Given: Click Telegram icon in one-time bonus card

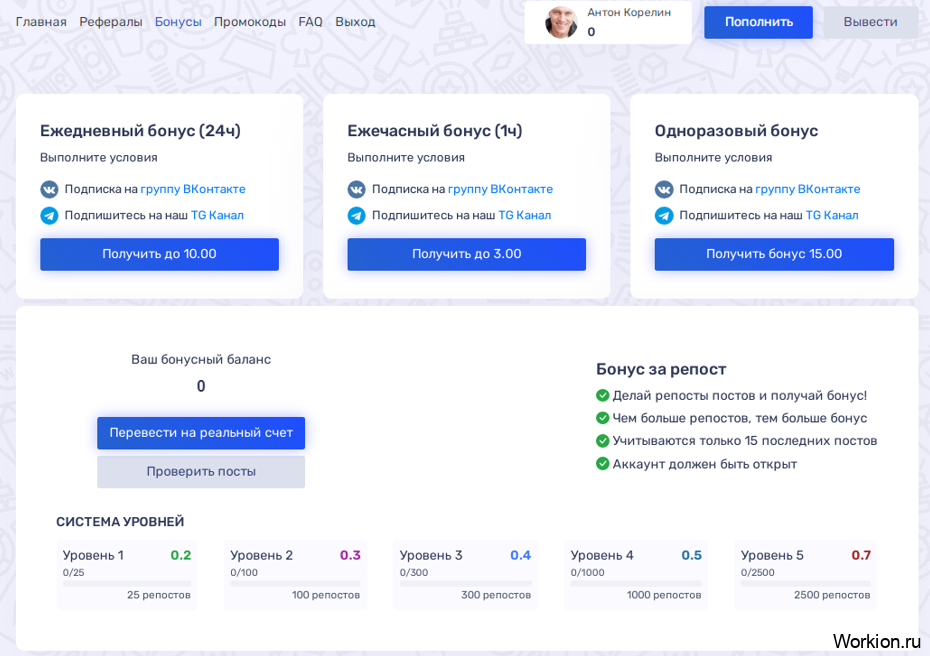Looking at the screenshot, I should coord(664,215).
